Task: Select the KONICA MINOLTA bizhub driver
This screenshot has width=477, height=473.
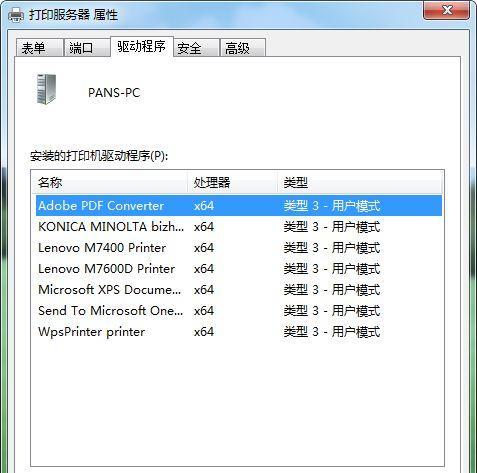Action: coord(239,227)
